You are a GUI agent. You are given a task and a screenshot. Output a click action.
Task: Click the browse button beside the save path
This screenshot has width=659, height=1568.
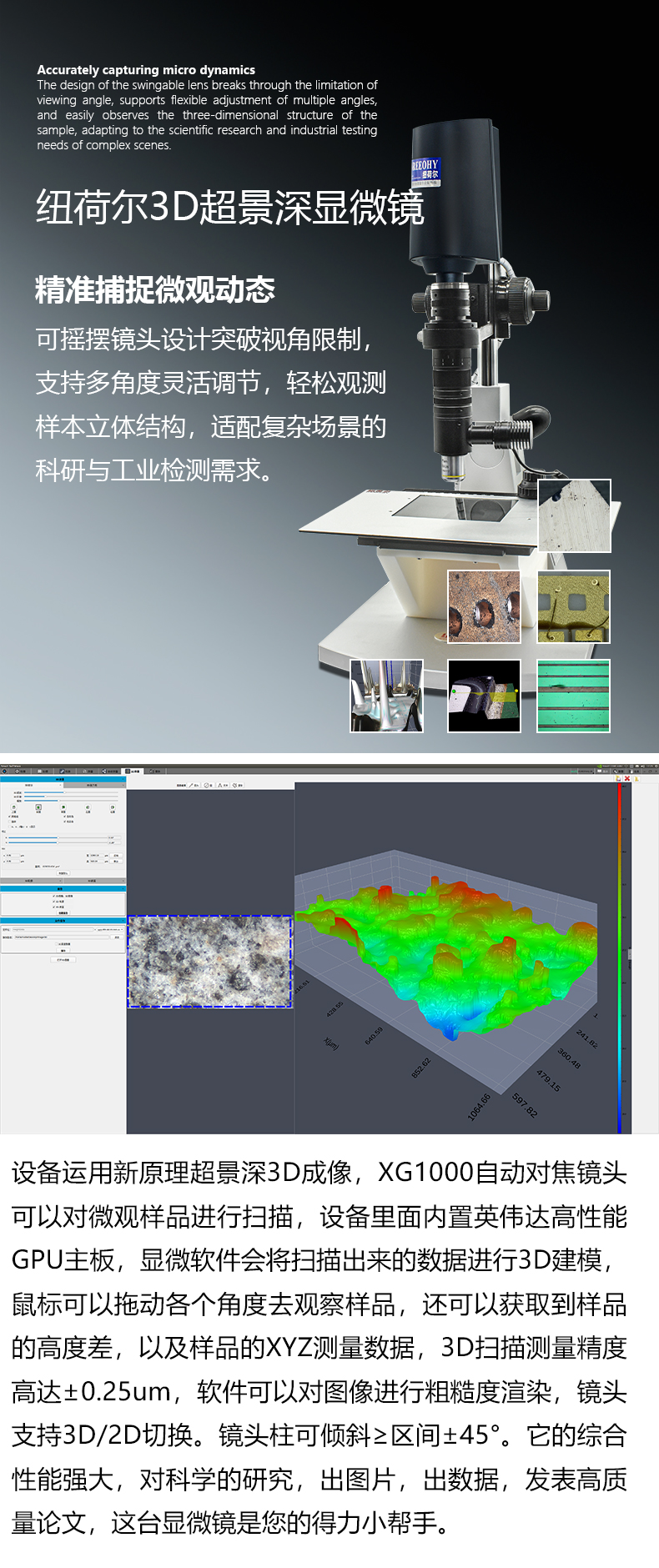coord(117,937)
